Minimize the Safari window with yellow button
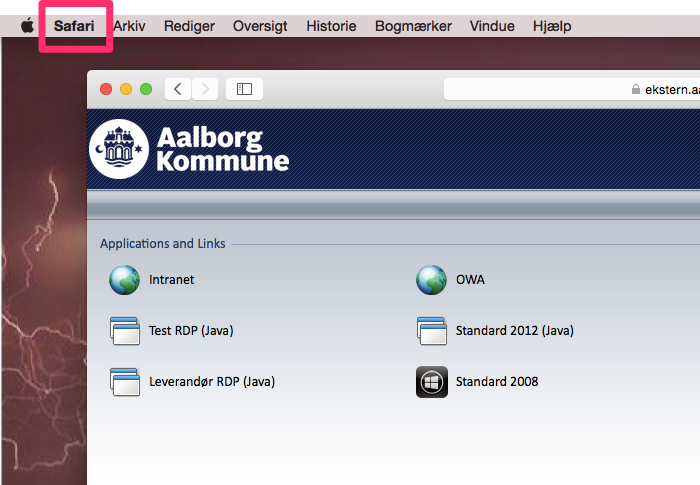 126,89
